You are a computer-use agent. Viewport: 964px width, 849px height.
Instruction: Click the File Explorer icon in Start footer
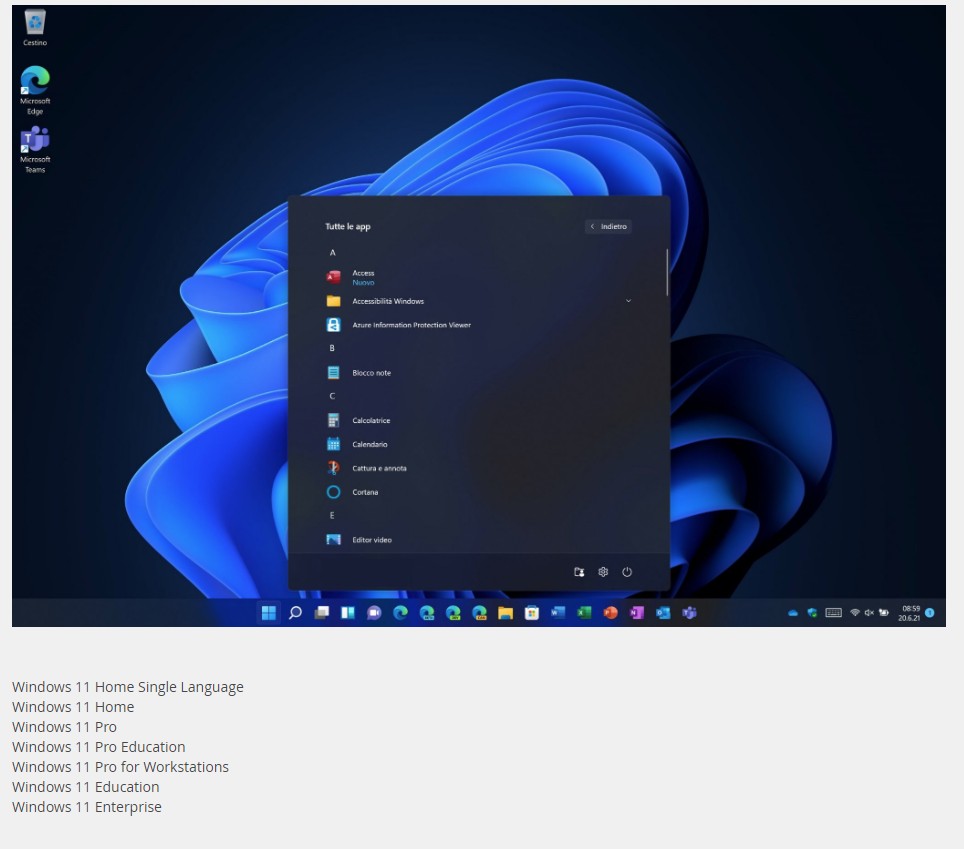tap(579, 572)
